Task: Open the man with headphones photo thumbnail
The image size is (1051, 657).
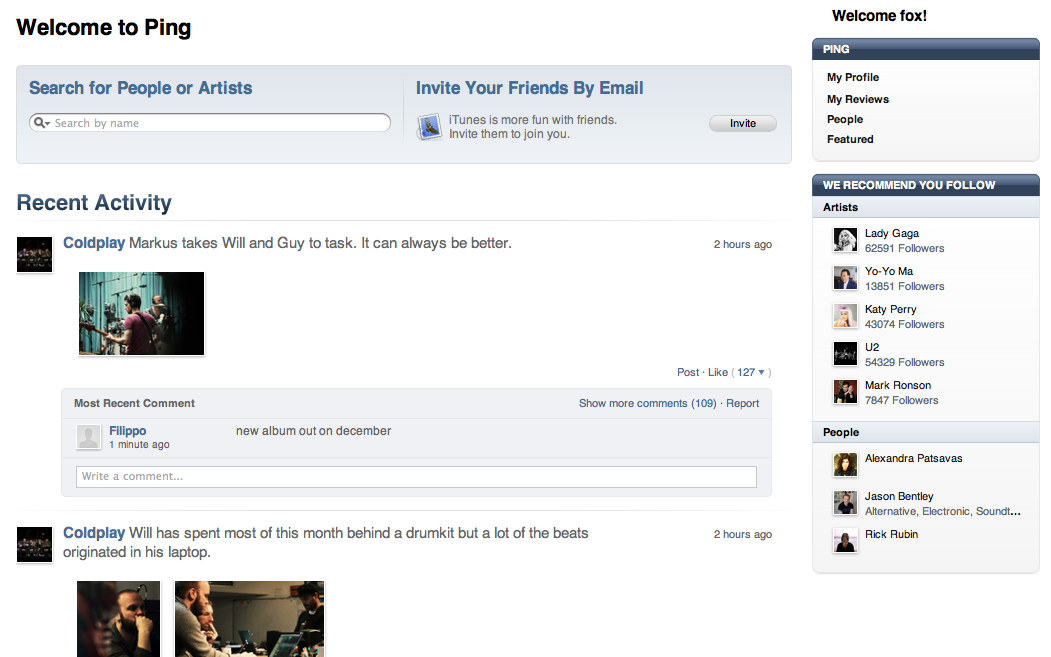Action: click(x=119, y=619)
